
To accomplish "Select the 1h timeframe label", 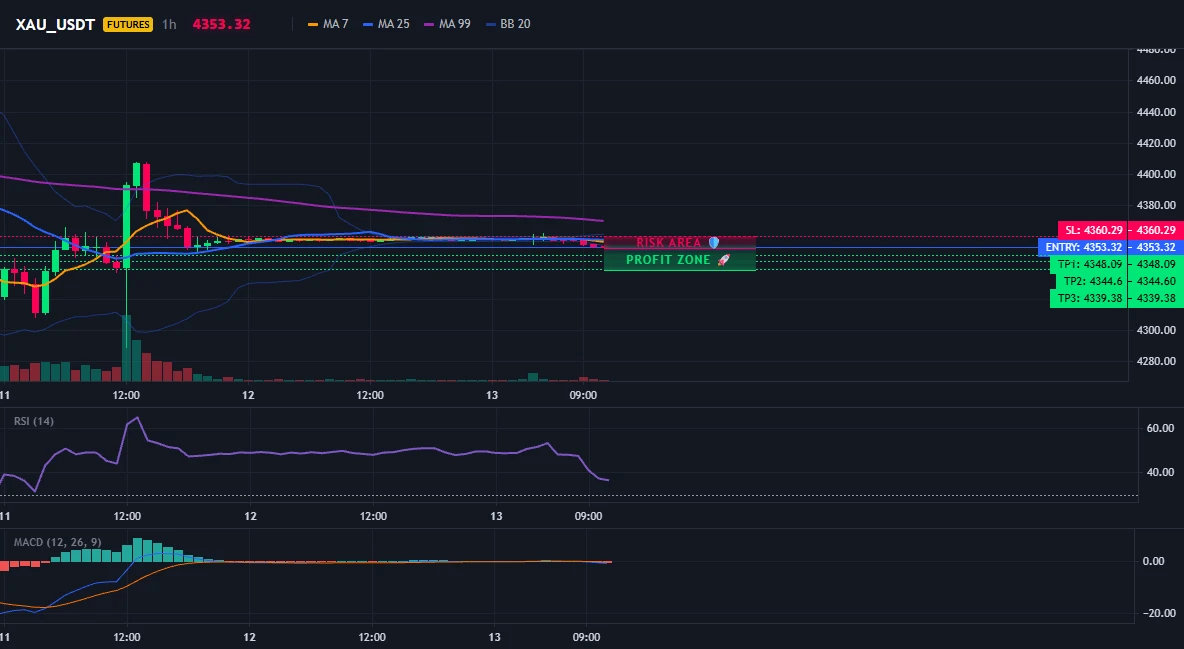I will pyautogui.click(x=169, y=24).
